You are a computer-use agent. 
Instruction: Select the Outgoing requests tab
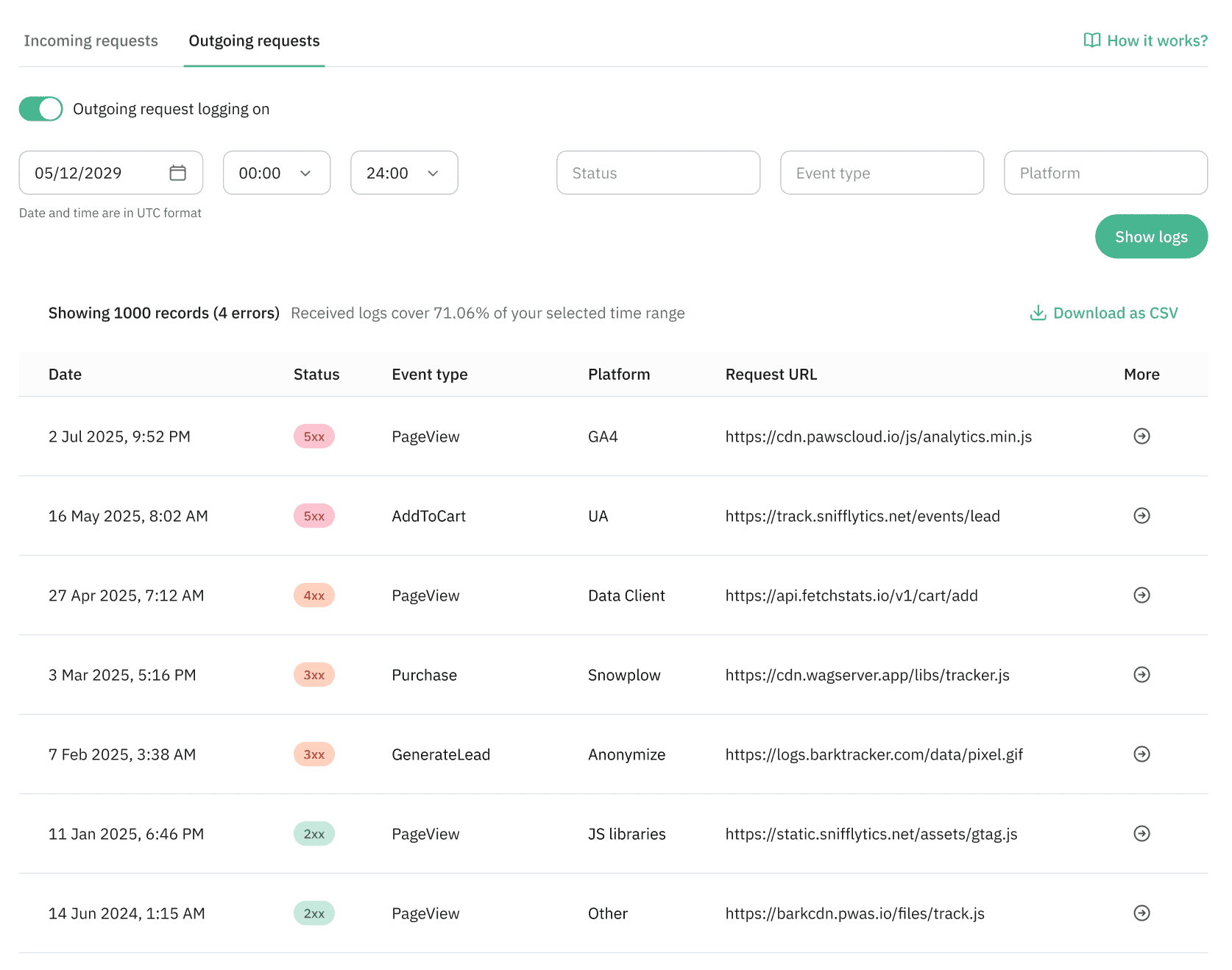pos(254,41)
